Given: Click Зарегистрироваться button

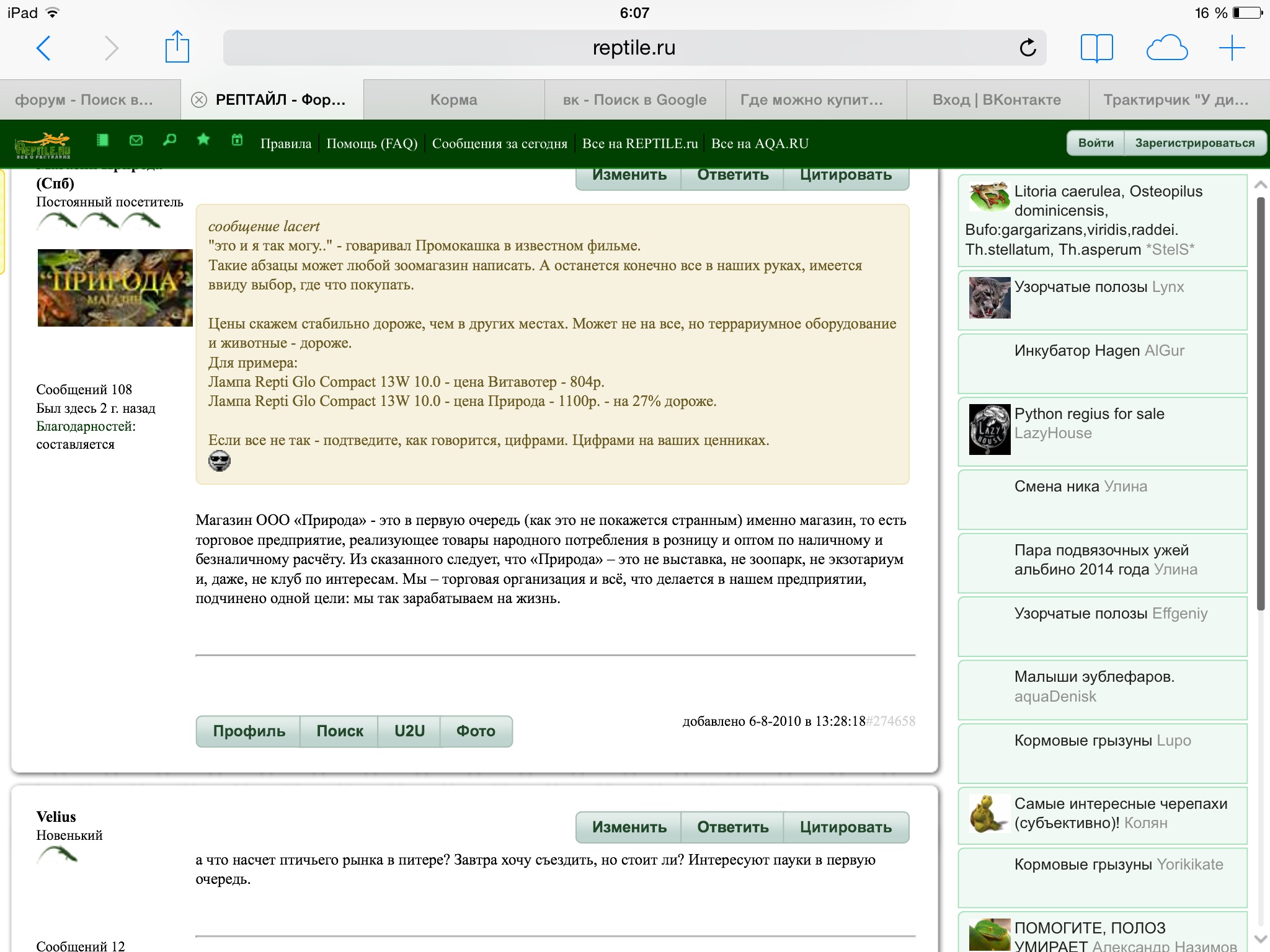Looking at the screenshot, I should point(1194,143).
